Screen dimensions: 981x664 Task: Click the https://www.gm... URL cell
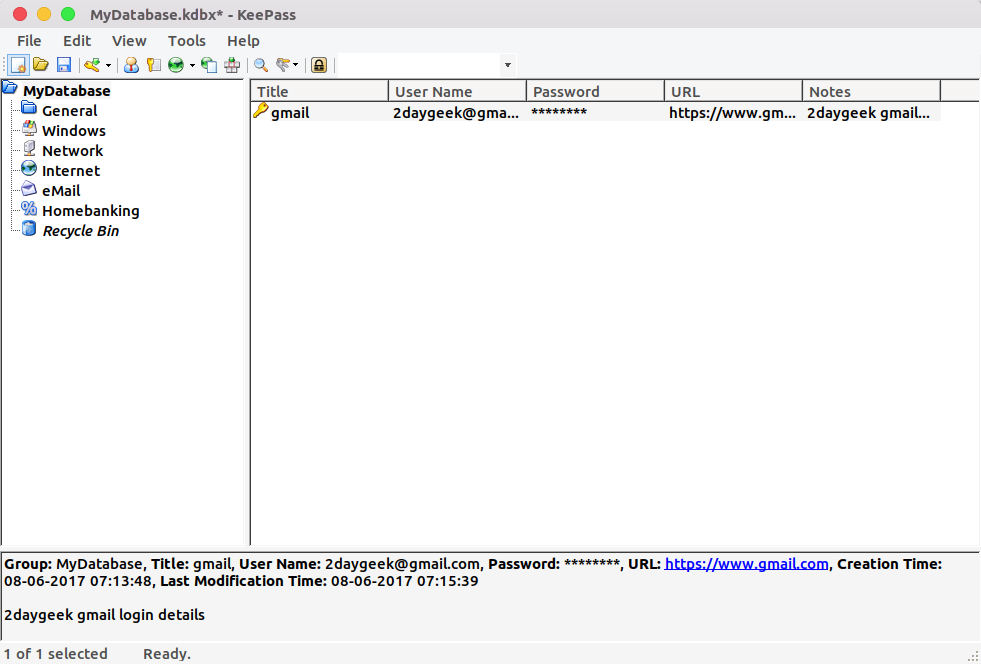coord(733,113)
